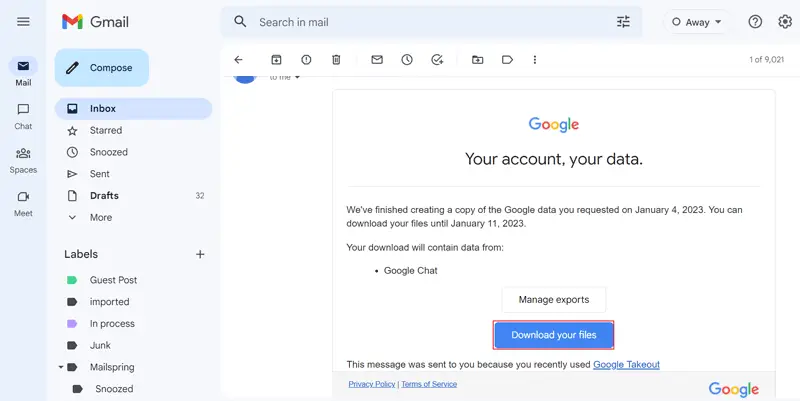Open Gmail settings gear icon

[x=785, y=21]
